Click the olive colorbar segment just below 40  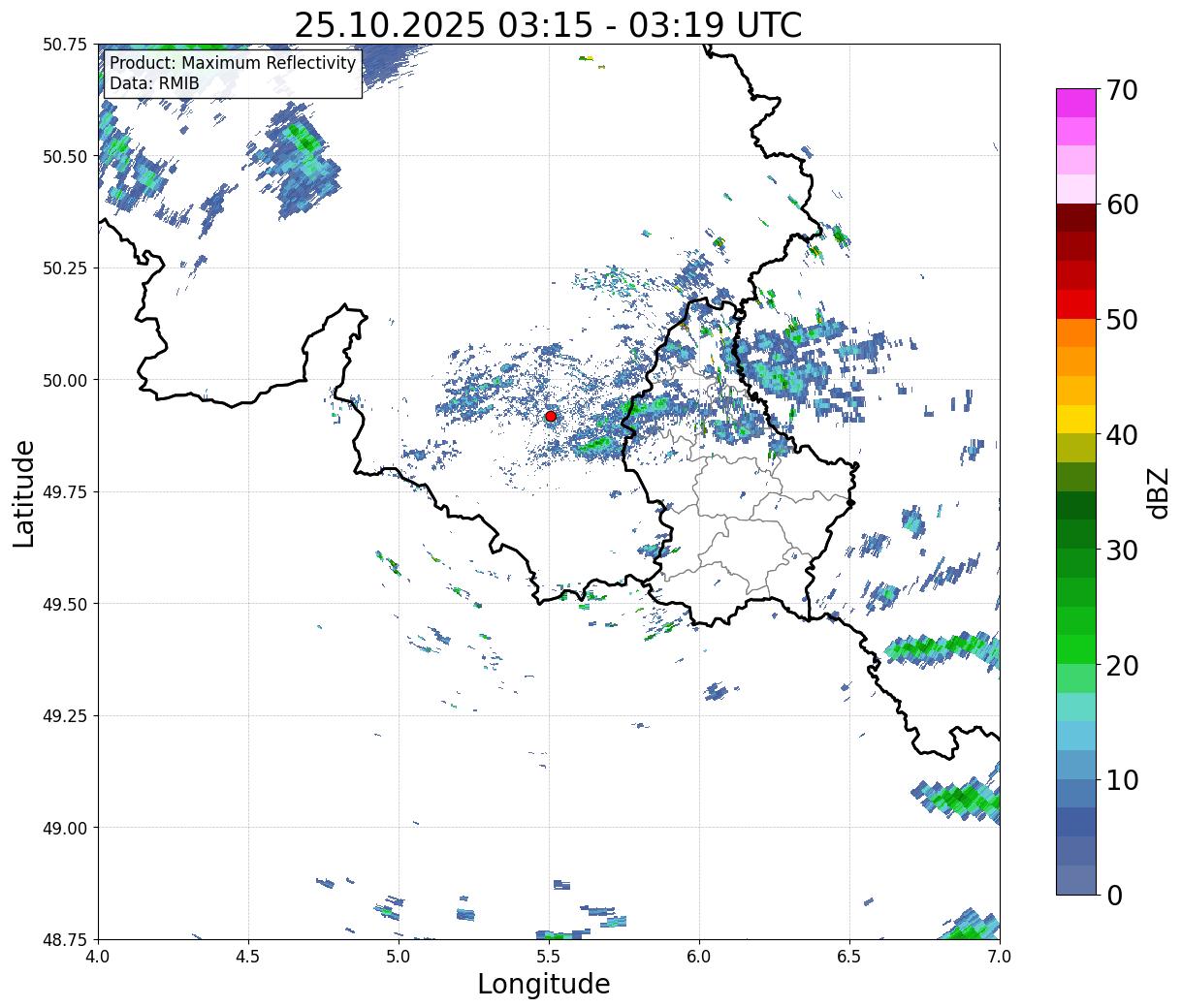point(1076,448)
